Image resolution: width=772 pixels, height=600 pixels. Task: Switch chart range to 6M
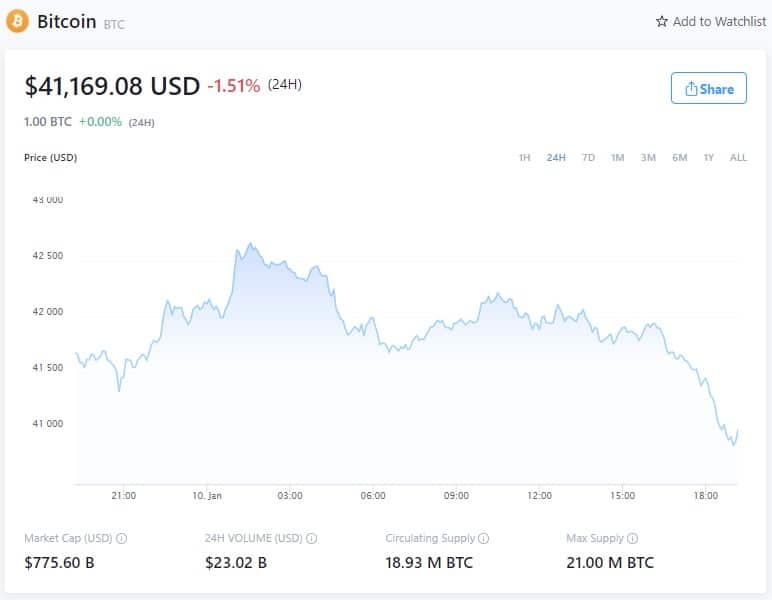679,158
